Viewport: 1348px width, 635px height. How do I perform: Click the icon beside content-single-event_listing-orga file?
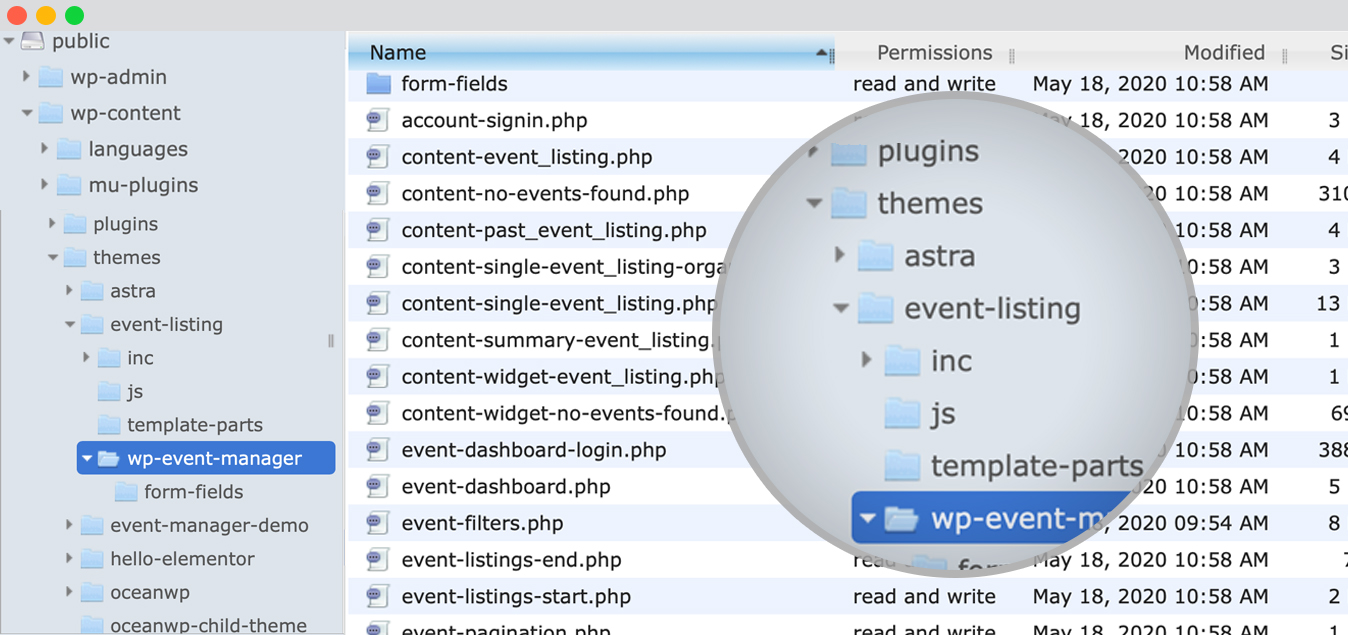tap(377, 267)
